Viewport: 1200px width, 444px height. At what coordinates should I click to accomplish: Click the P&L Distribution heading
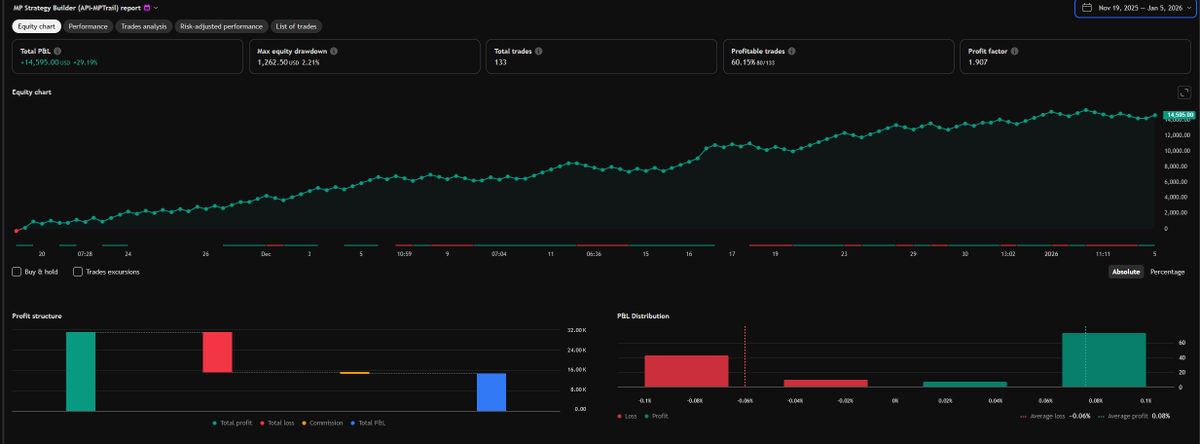(644, 316)
